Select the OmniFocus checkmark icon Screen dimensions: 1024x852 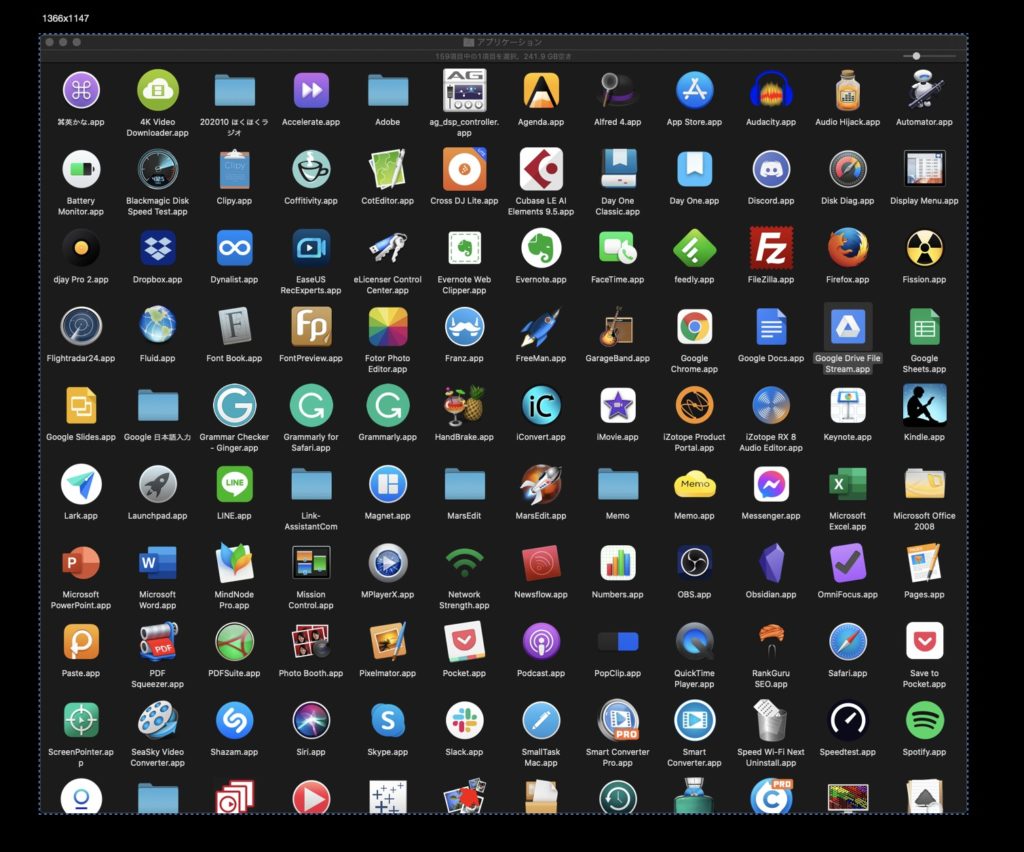847,563
